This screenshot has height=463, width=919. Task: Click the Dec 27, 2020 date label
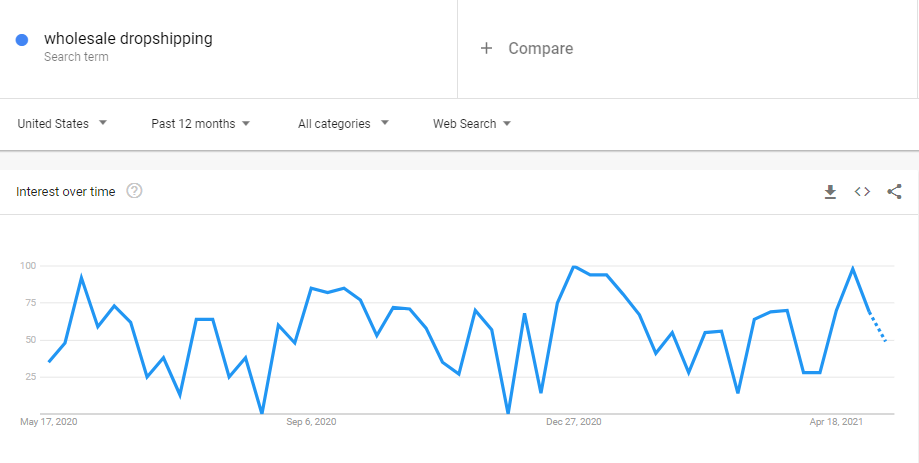pyautogui.click(x=574, y=422)
